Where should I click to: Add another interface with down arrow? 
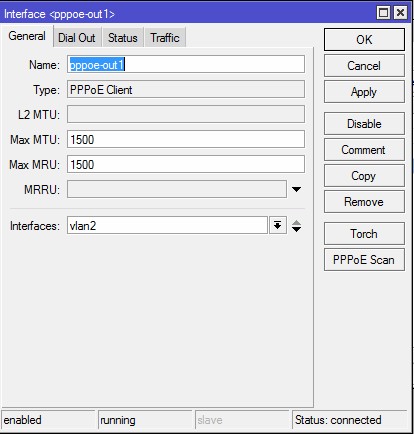click(x=296, y=229)
